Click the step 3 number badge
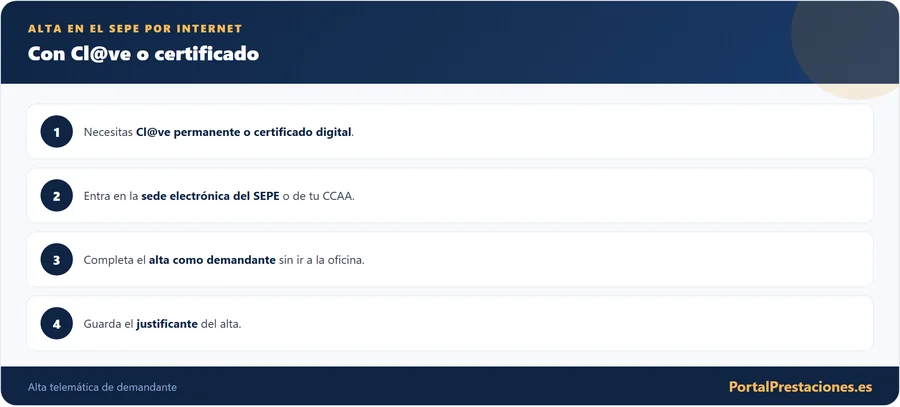The image size is (900, 407). [56, 259]
